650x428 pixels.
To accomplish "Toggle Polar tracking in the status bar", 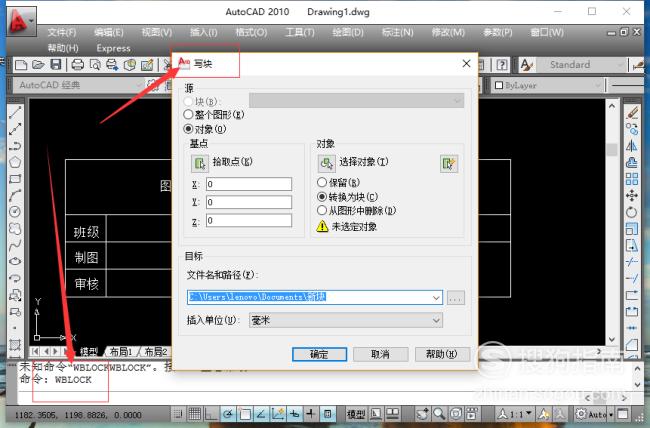I will (x=228, y=413).
